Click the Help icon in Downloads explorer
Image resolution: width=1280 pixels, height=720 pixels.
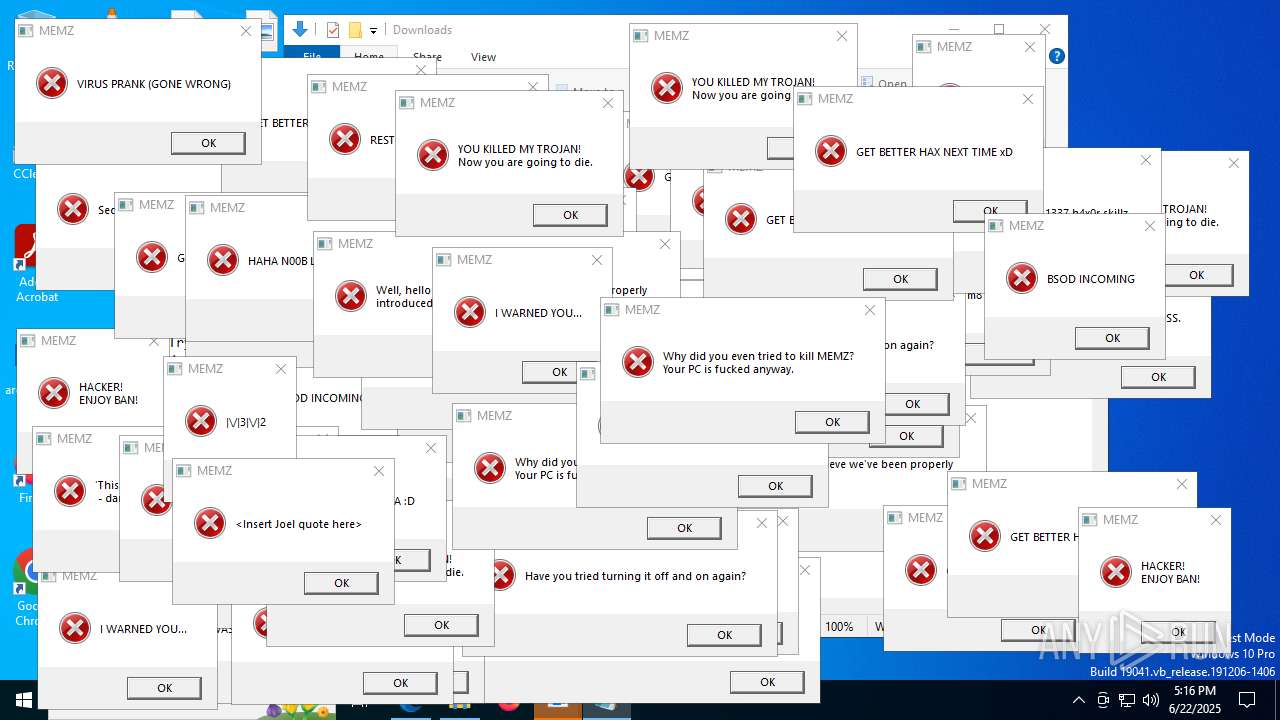(x=1057, y=57)
